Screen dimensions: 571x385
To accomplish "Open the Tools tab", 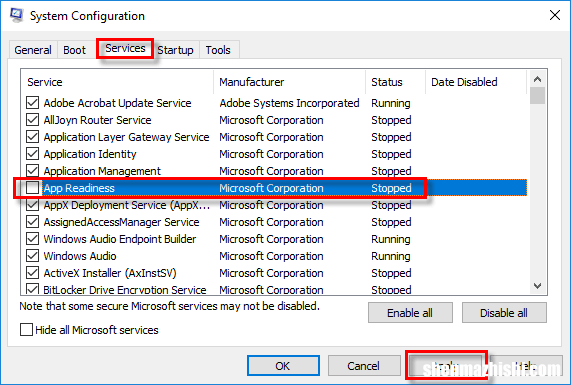I will pos(218,50).
